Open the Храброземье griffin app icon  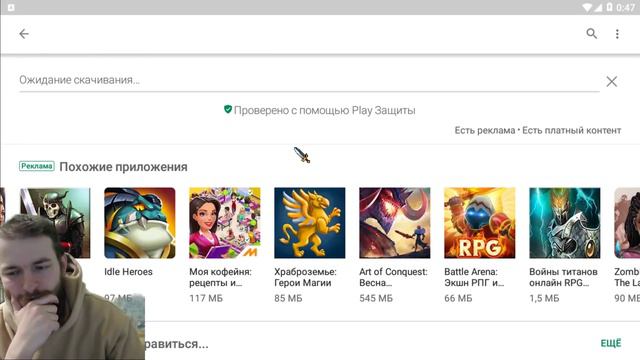tap(309, 223)
